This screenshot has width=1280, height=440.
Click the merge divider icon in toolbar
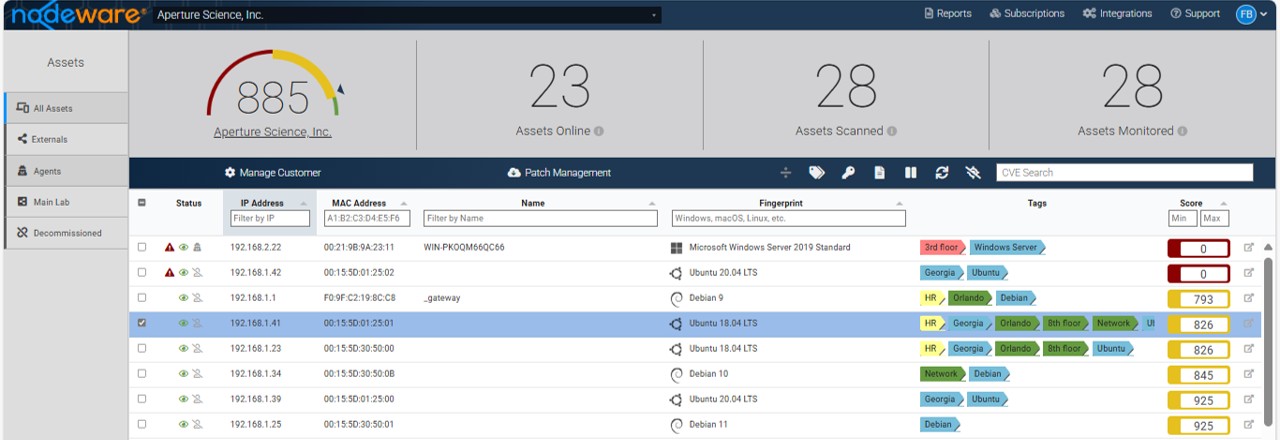(x=785, y=172)
